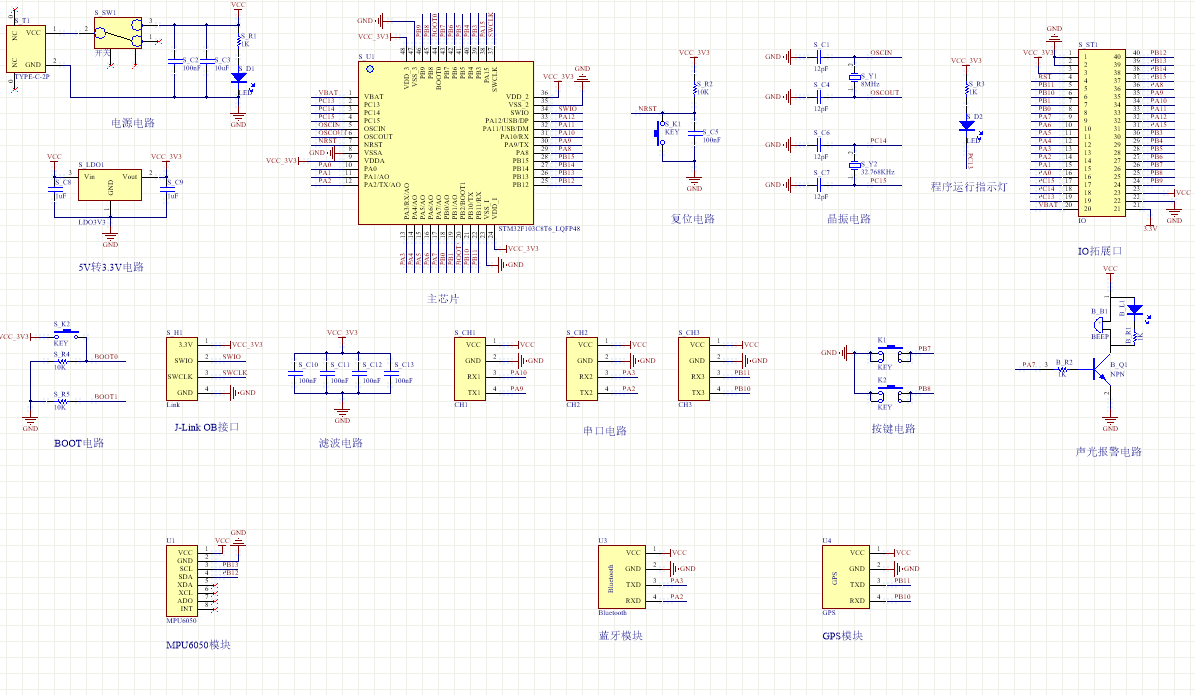
Task: Select the S_K1 reset KEY button symbol
Action: 660,135
